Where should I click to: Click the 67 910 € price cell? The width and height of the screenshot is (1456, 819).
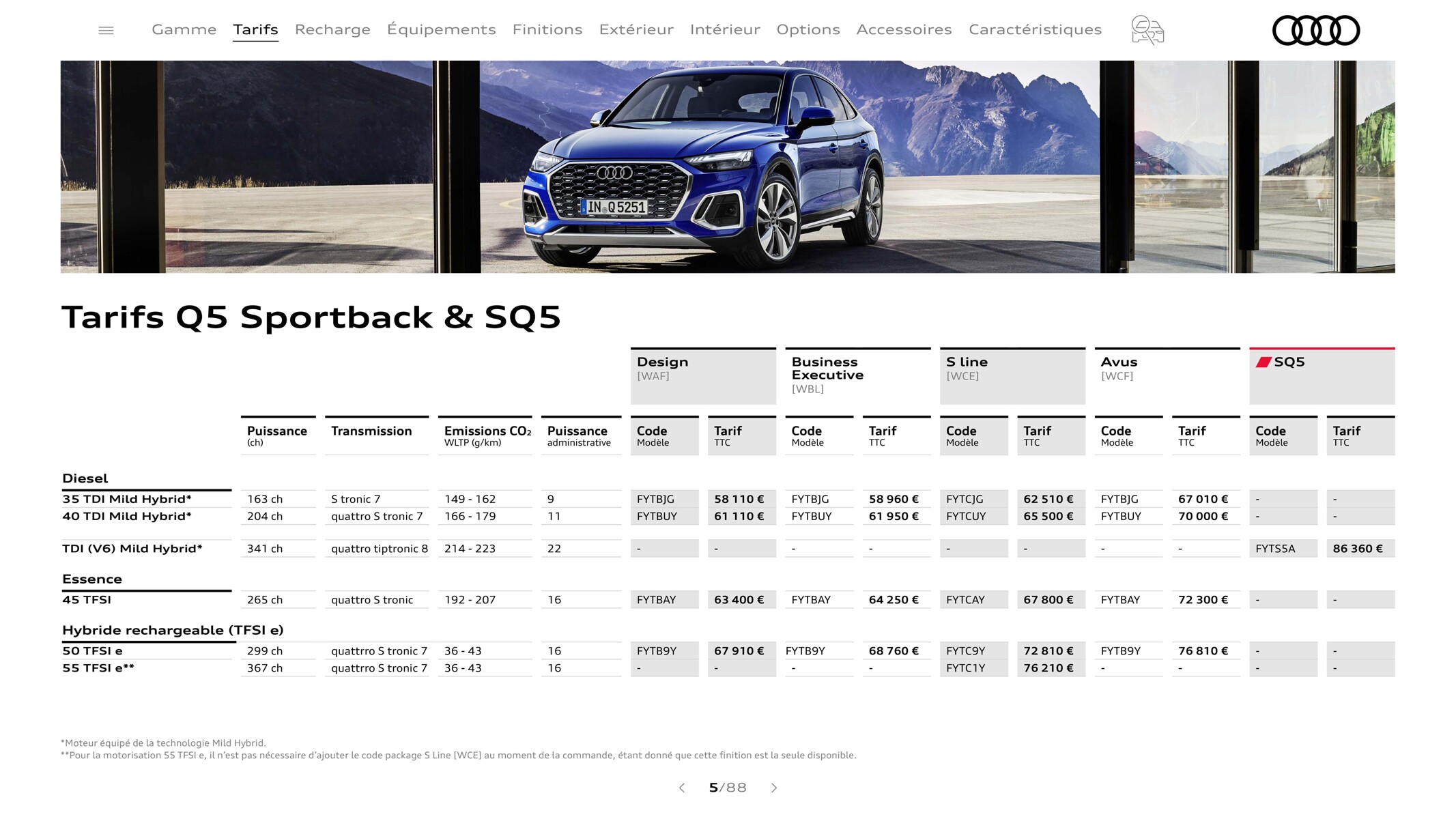click(739, 651)
